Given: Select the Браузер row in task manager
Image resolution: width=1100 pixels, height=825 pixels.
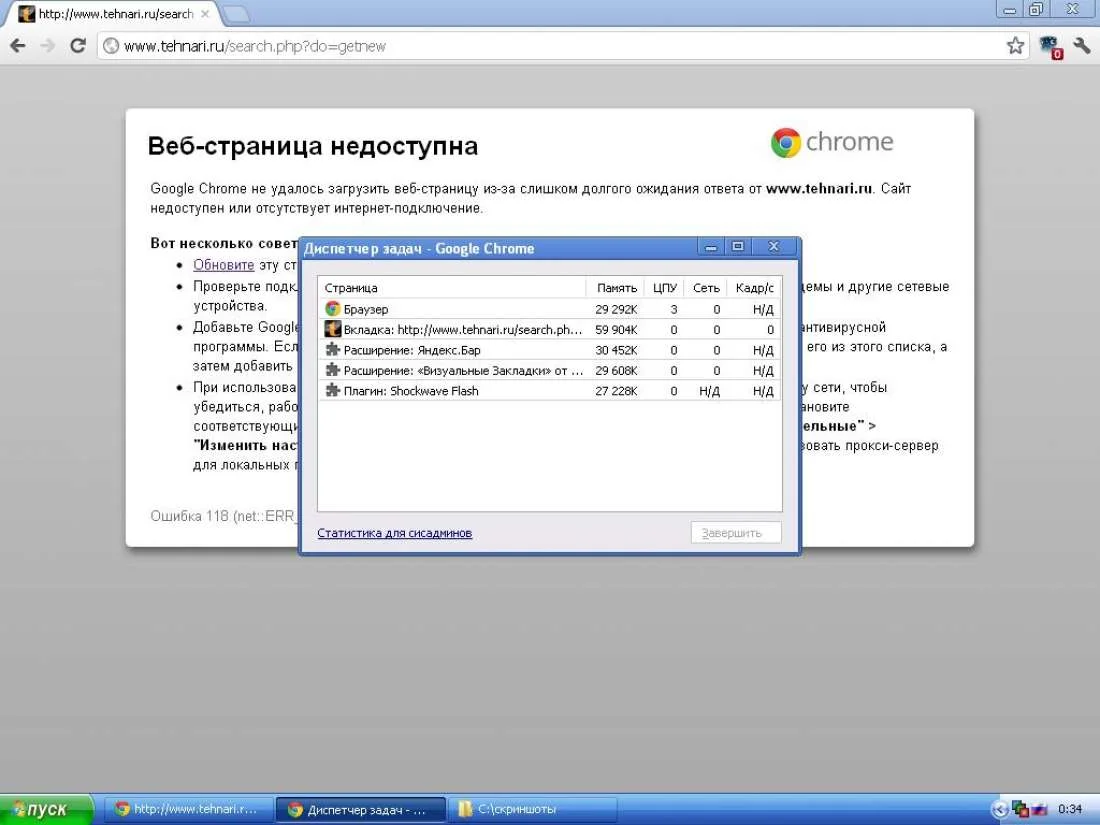Looking at the screenshot, I should pyautogui.click(x=550, y=309).
